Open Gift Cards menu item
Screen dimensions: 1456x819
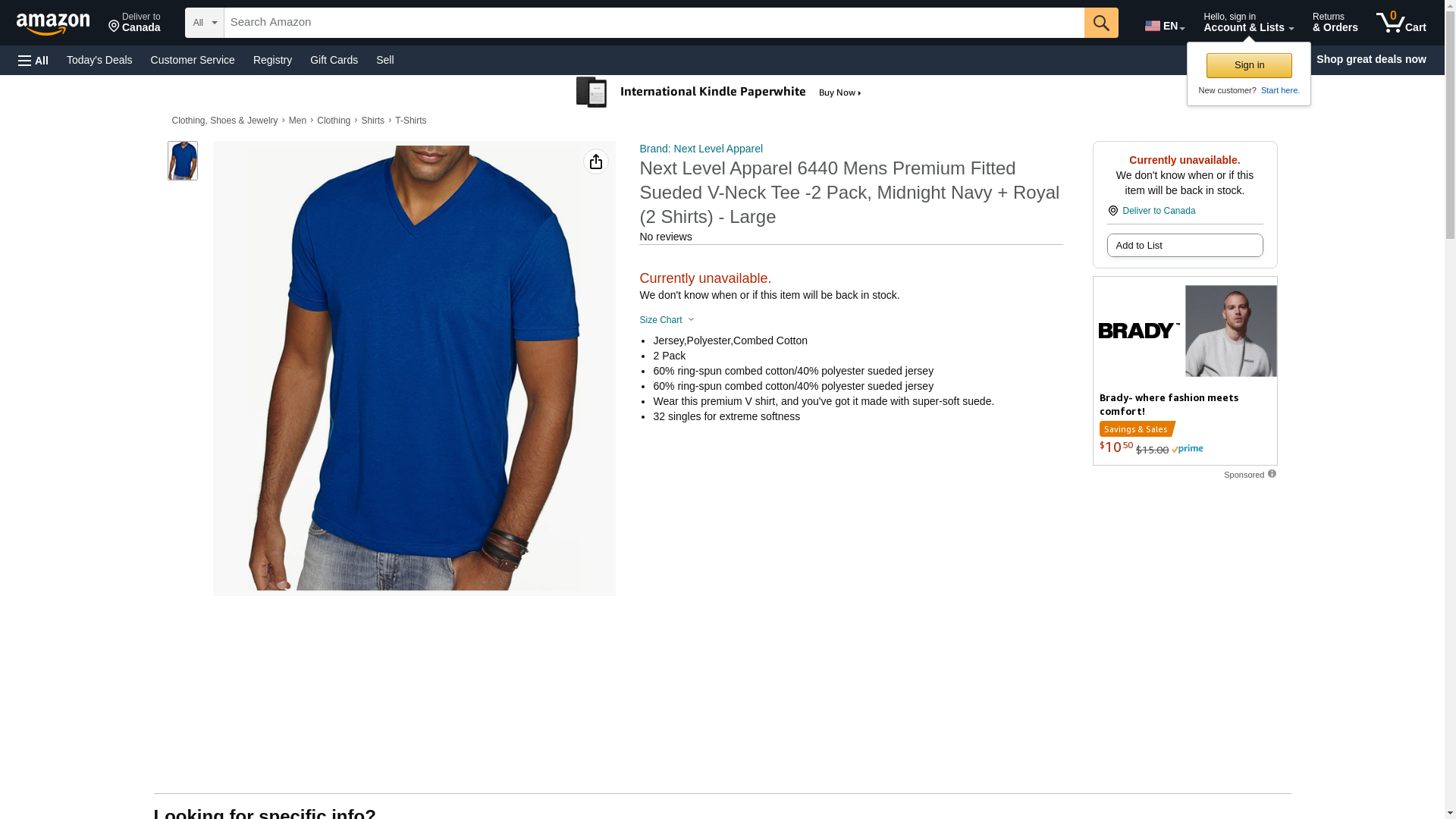(334, 60)
